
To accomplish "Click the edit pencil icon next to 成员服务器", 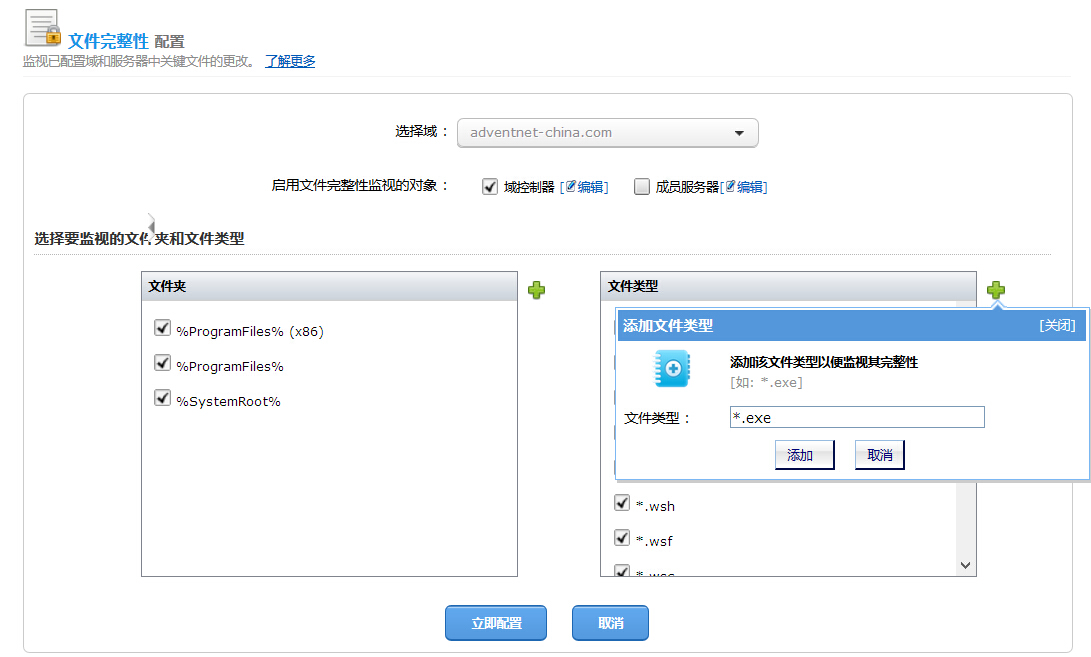I will click(730, 186).
